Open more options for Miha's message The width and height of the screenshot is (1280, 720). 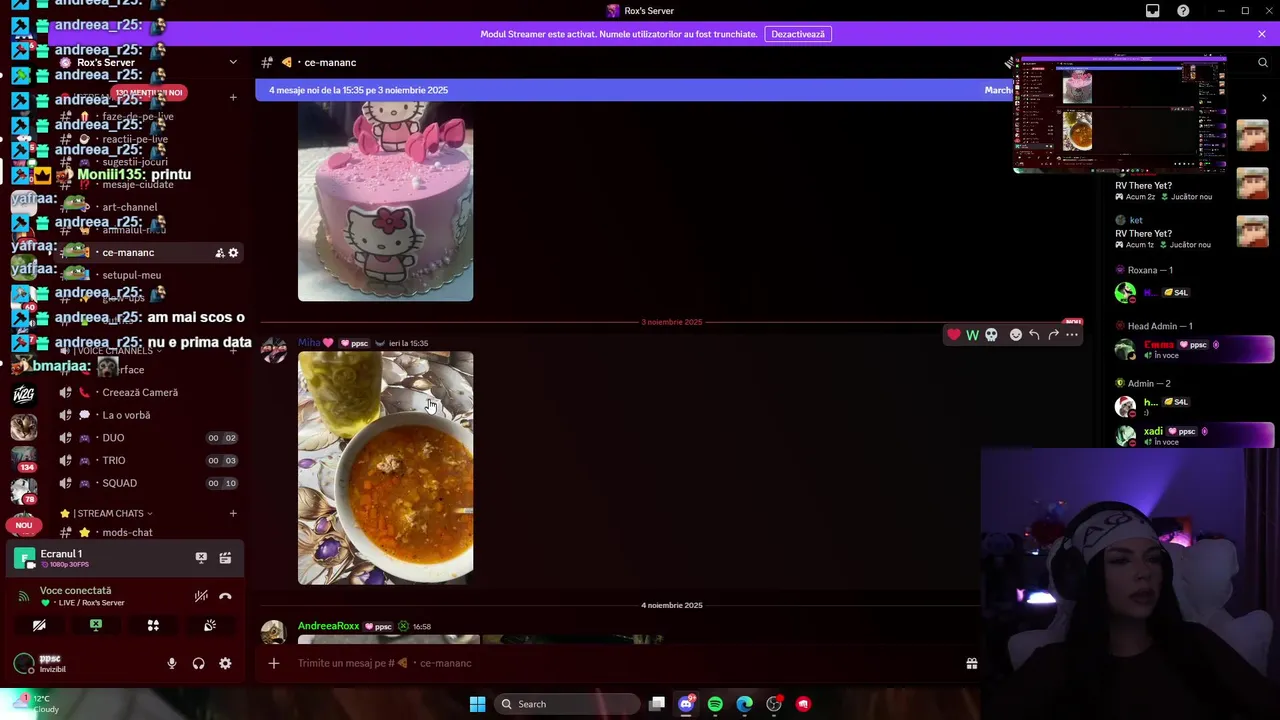click(1071, 335)
